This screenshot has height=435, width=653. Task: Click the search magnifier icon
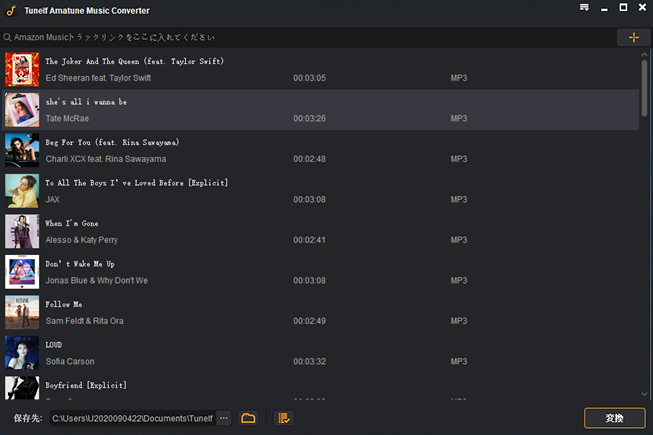point(7,37)
